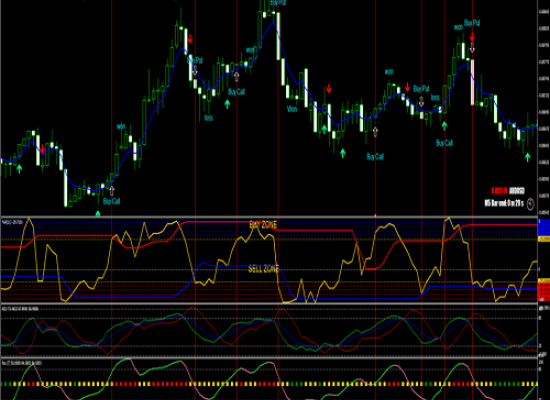This screenshot has height=400, width=550.
Task: Click the green up arrow left of the middle Buy Call
Action: pyautogui.click(x=227, y=104)
